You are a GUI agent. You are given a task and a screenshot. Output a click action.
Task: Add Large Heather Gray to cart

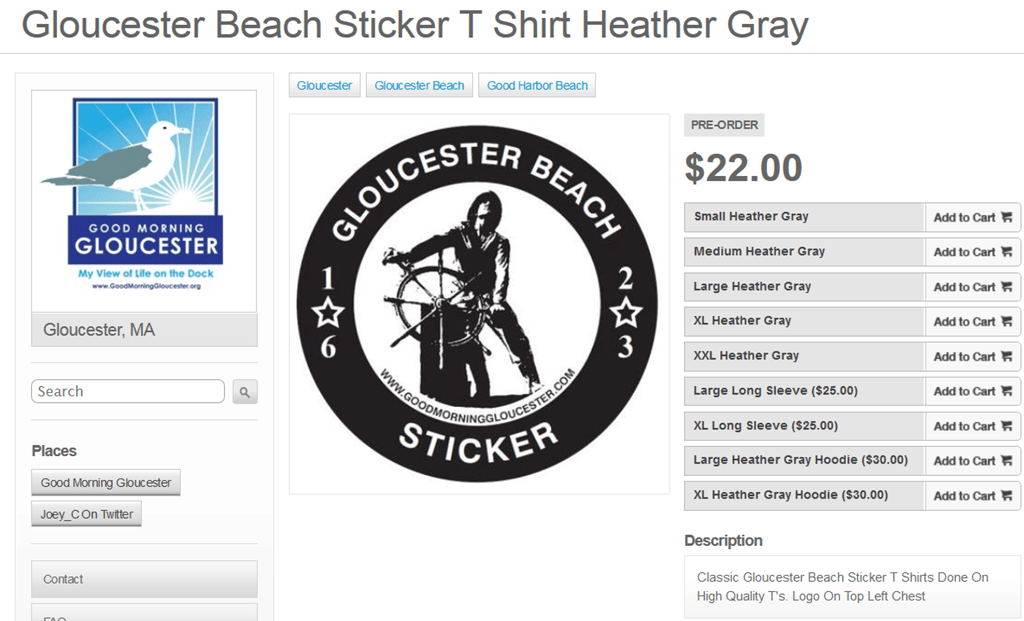pyautogui.click(x=972, y=287)
